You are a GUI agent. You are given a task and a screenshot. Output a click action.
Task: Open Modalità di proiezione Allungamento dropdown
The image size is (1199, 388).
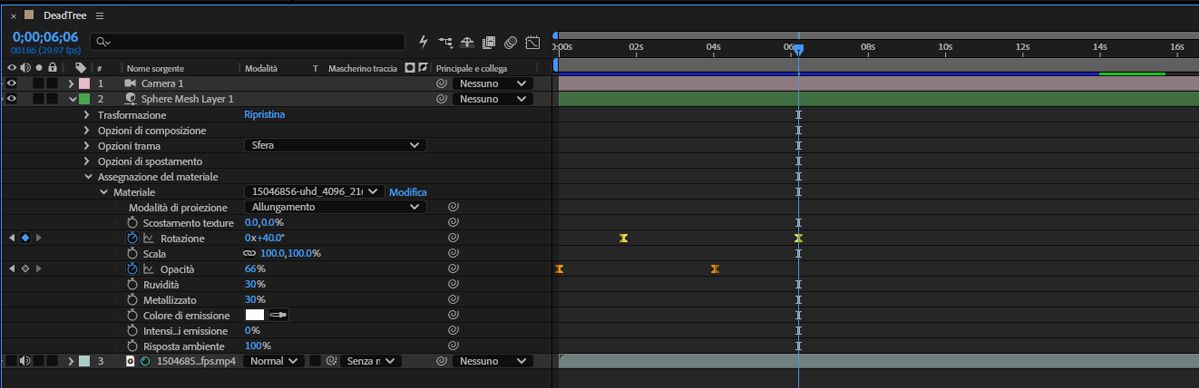click(335, 207)
